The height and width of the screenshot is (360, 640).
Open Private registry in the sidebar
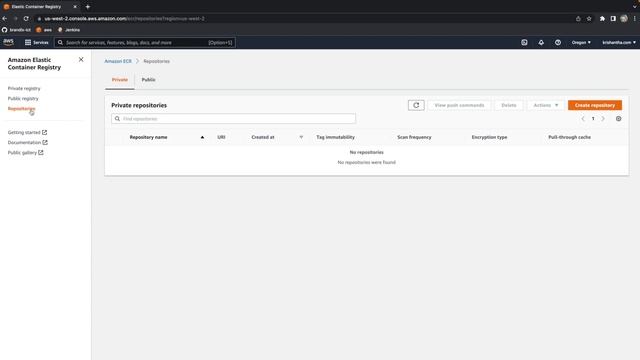pyautogui.click(x=24, y=89)
